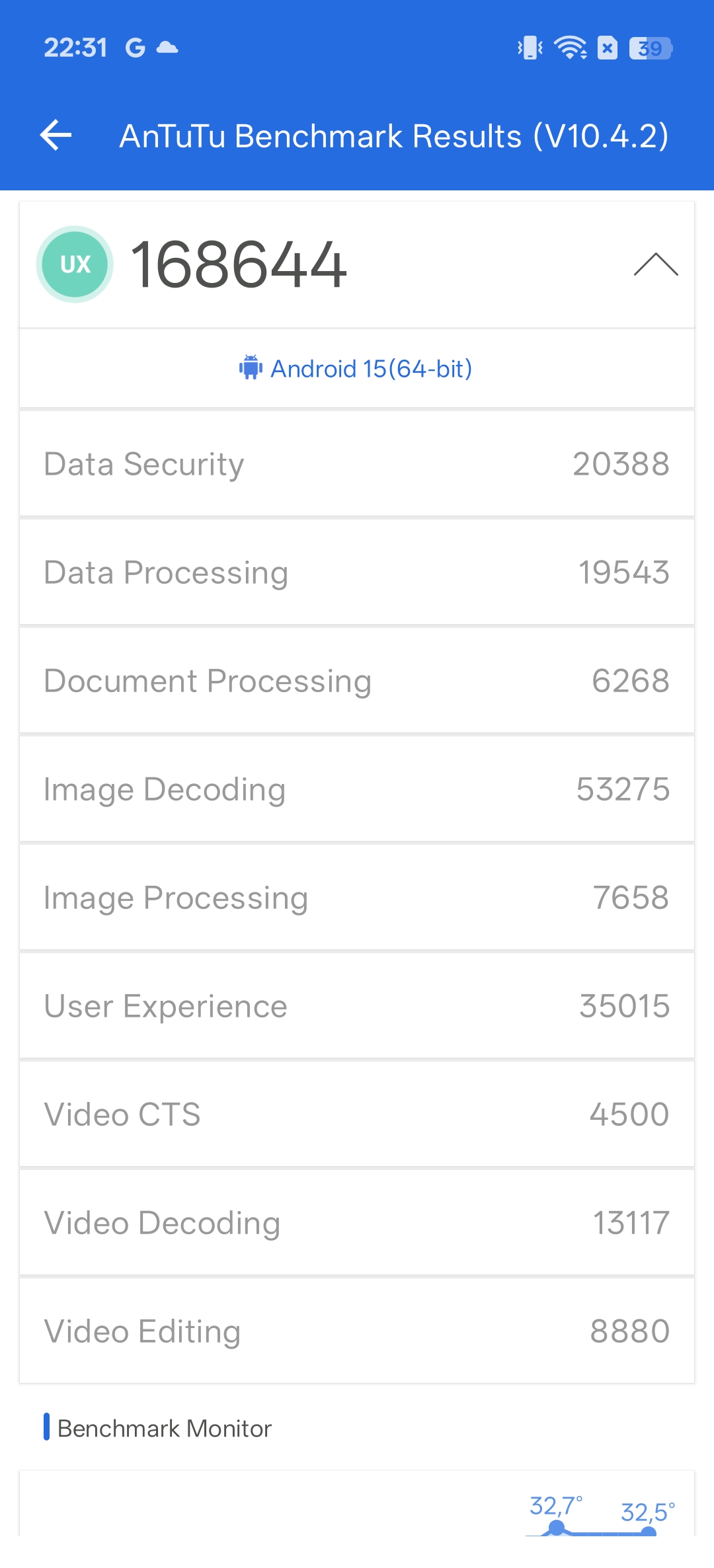This screenshot has height=1568, width=714.
Task: Select the Document Processing row
Action: 357,681
